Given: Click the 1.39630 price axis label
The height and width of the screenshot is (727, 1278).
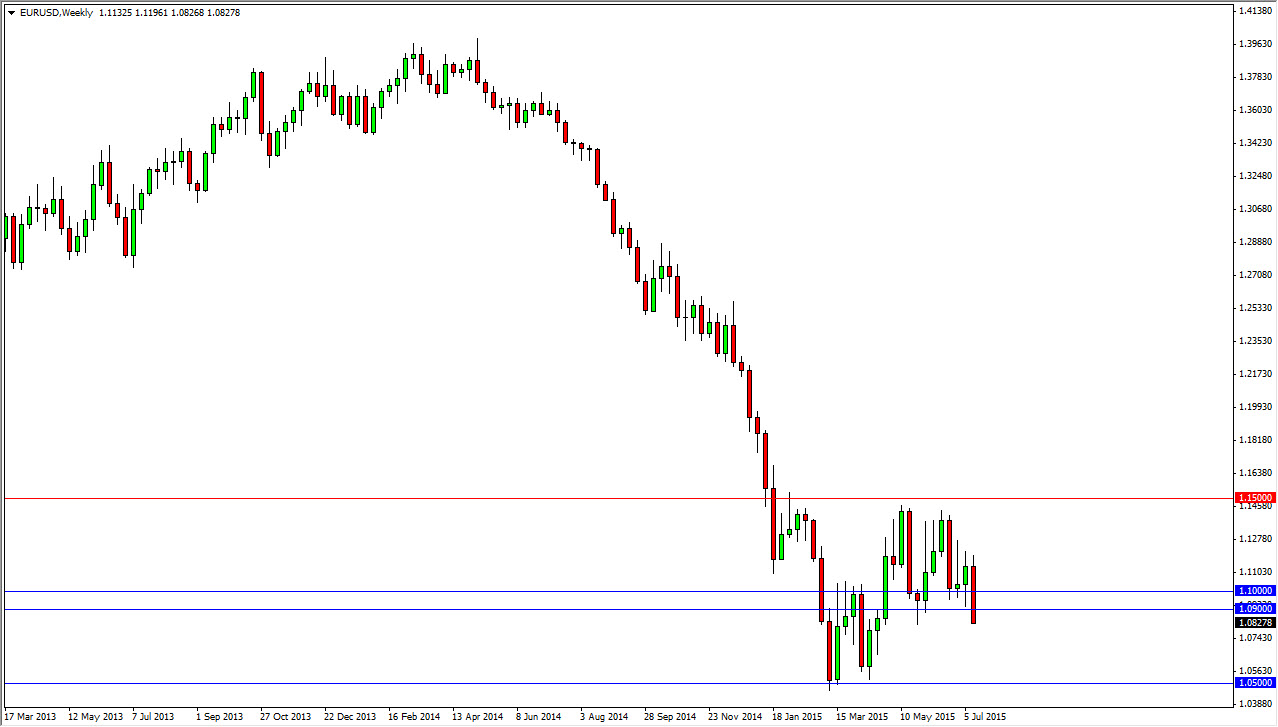Looking at the screenshot, I should 1253,44.
